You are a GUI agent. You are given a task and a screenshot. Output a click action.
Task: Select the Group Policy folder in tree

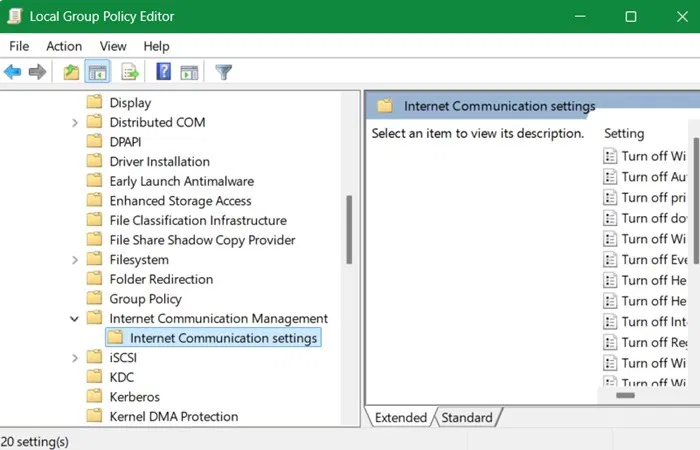145,299
